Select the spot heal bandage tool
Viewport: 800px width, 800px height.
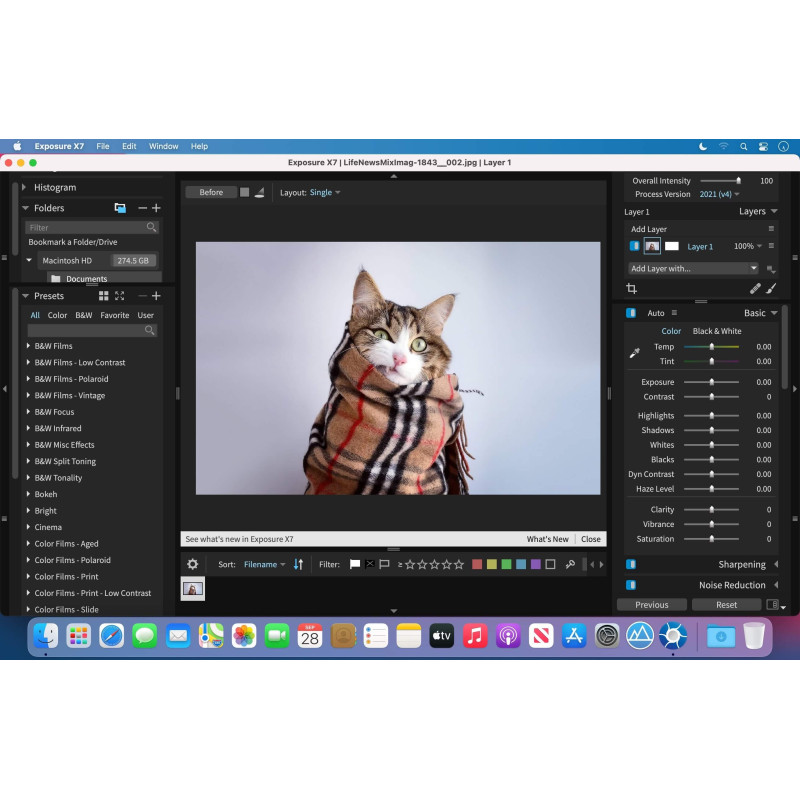[x=755, y=288]
